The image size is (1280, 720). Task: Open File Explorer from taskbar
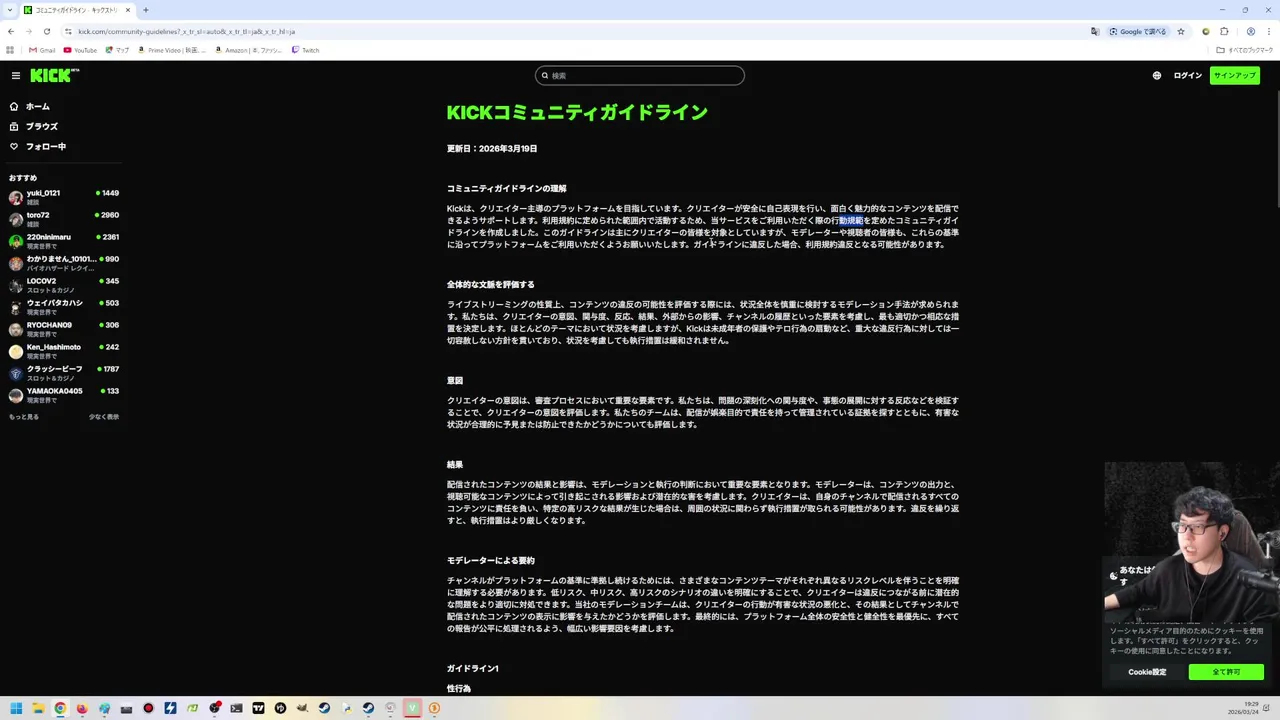[38, 708]
